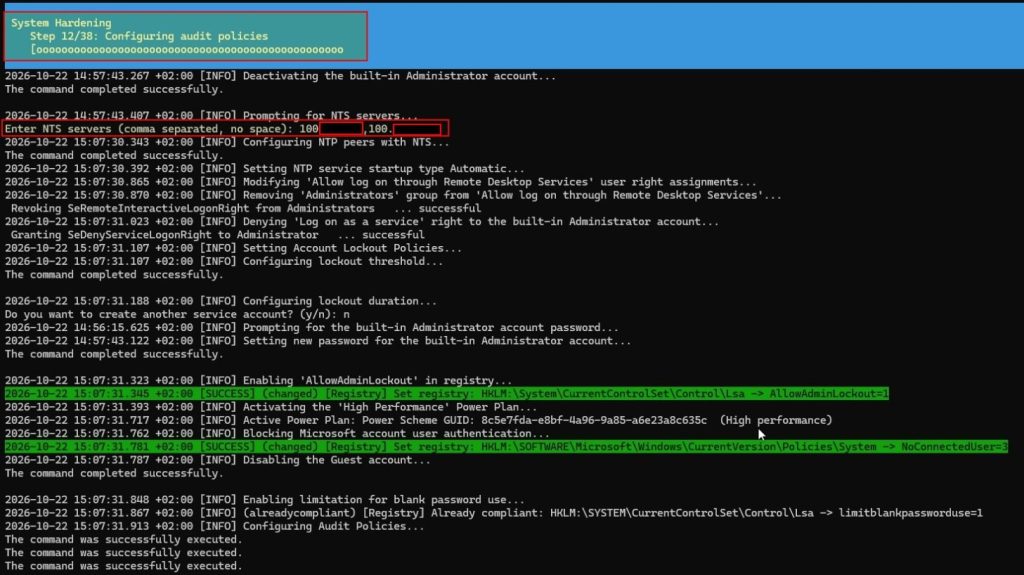The width and height of the screenshot is (1024, 575).
Task: Click 'Do you want to create another service account' prompt
Action: pyautogui.click(x=177, y=314)
